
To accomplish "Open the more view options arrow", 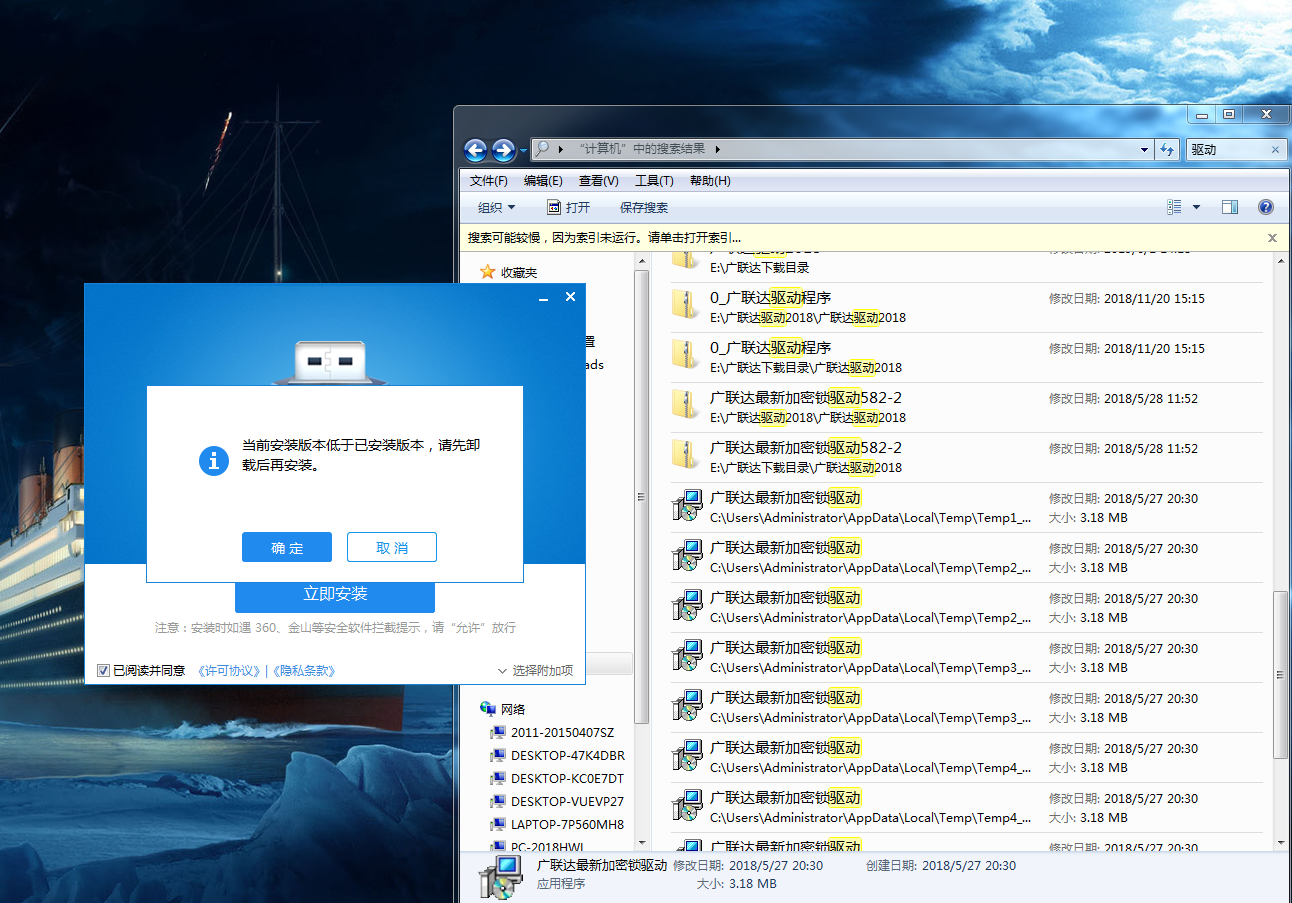I will pos(1196,207).
